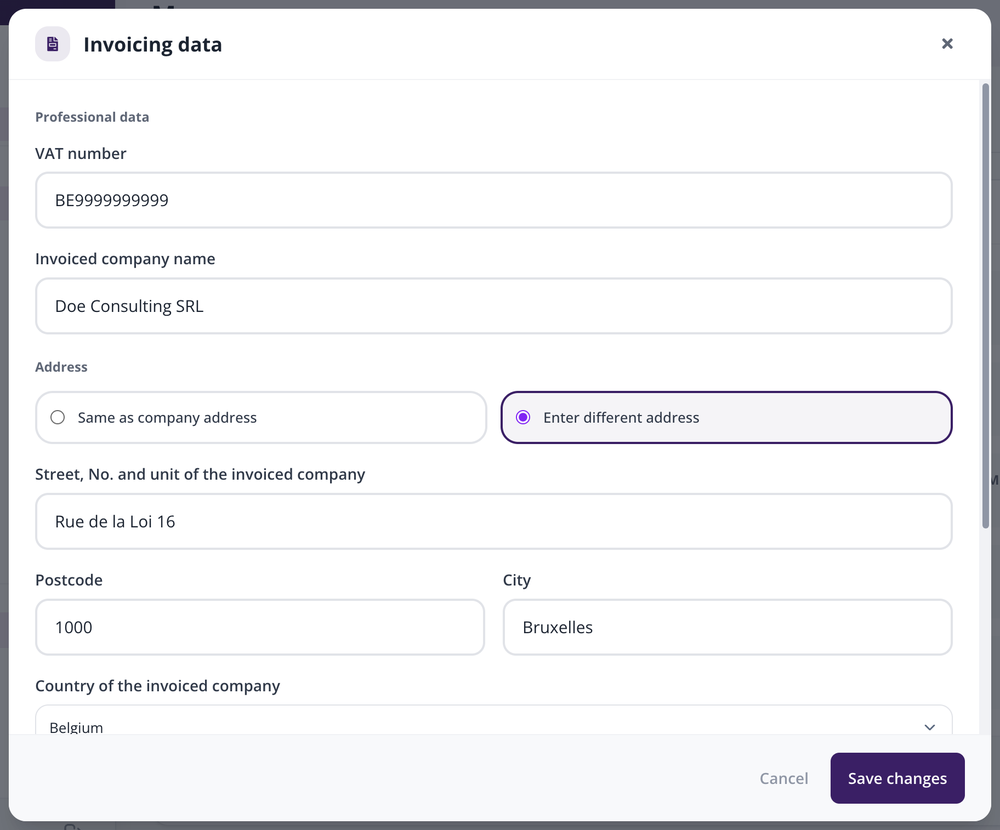Open the Country of the invoiced company dropdown

[x=494, y=720]
